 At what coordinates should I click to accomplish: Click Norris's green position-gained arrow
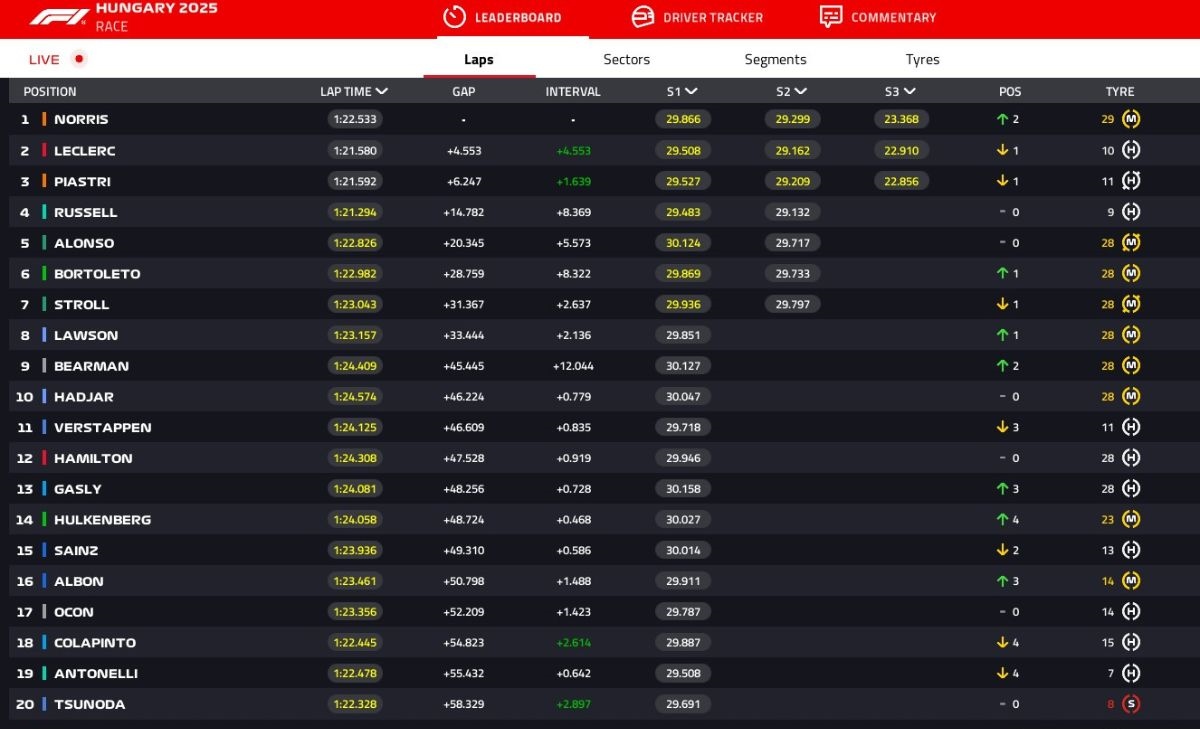(1001, 119)
